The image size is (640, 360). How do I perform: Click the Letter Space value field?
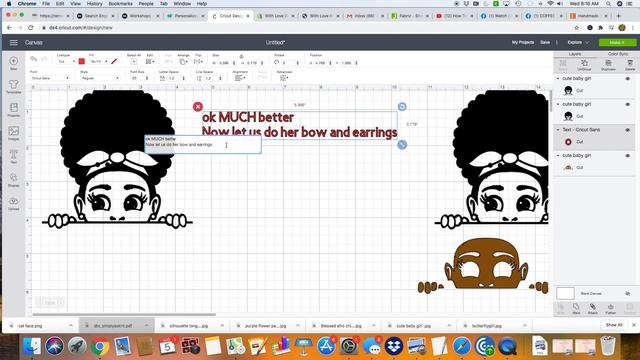point(172,78)
